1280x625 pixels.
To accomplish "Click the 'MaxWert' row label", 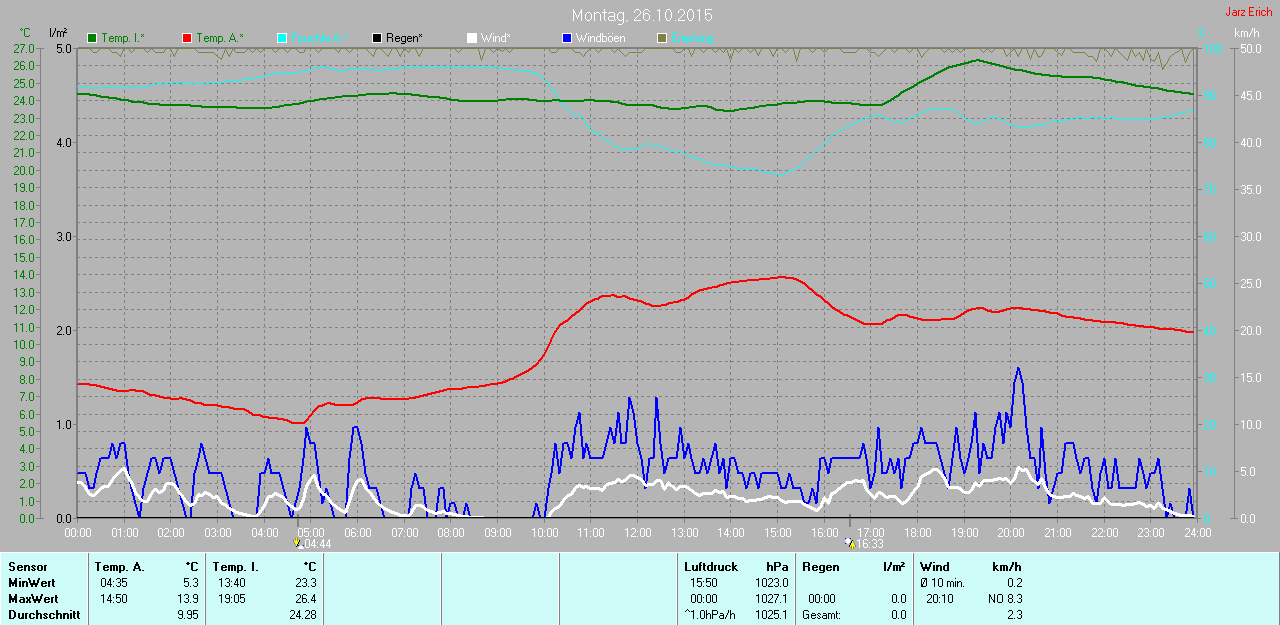I will click(32, 598).
